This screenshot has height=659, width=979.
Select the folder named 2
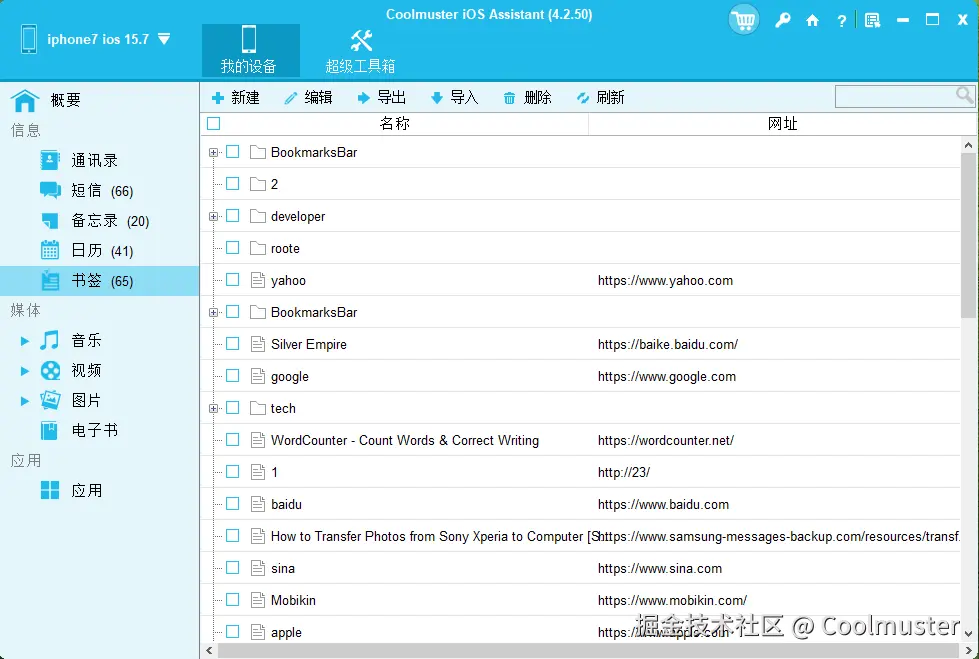coord(580,184)
